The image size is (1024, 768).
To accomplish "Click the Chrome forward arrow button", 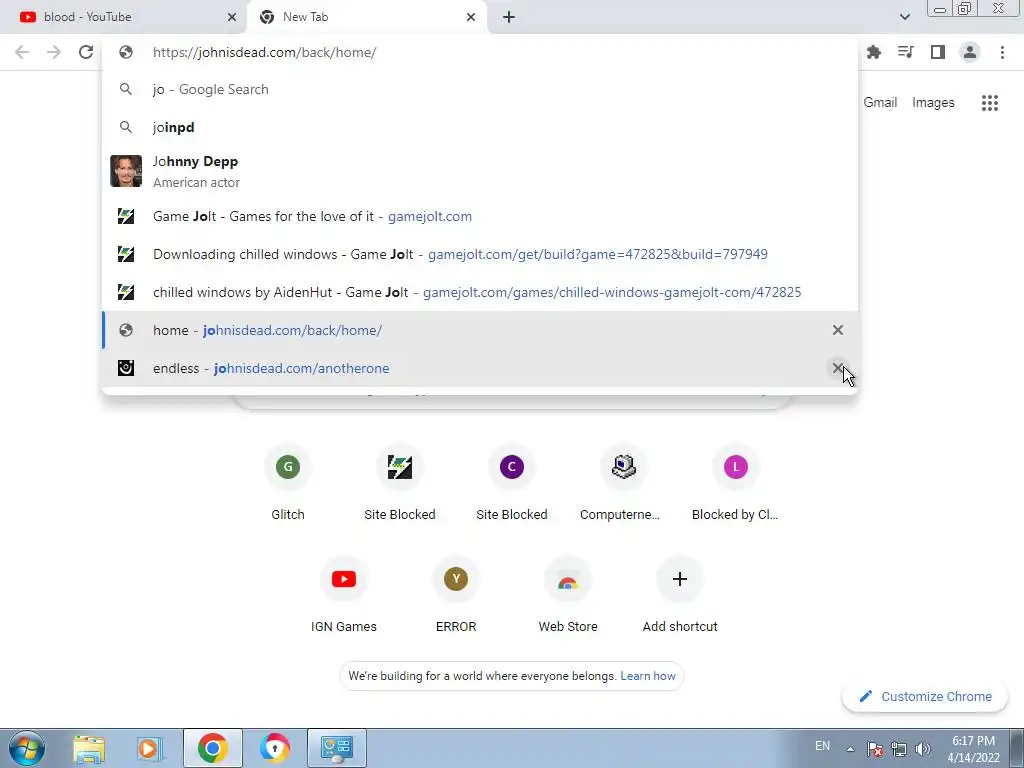I will [x=54, y=52].
